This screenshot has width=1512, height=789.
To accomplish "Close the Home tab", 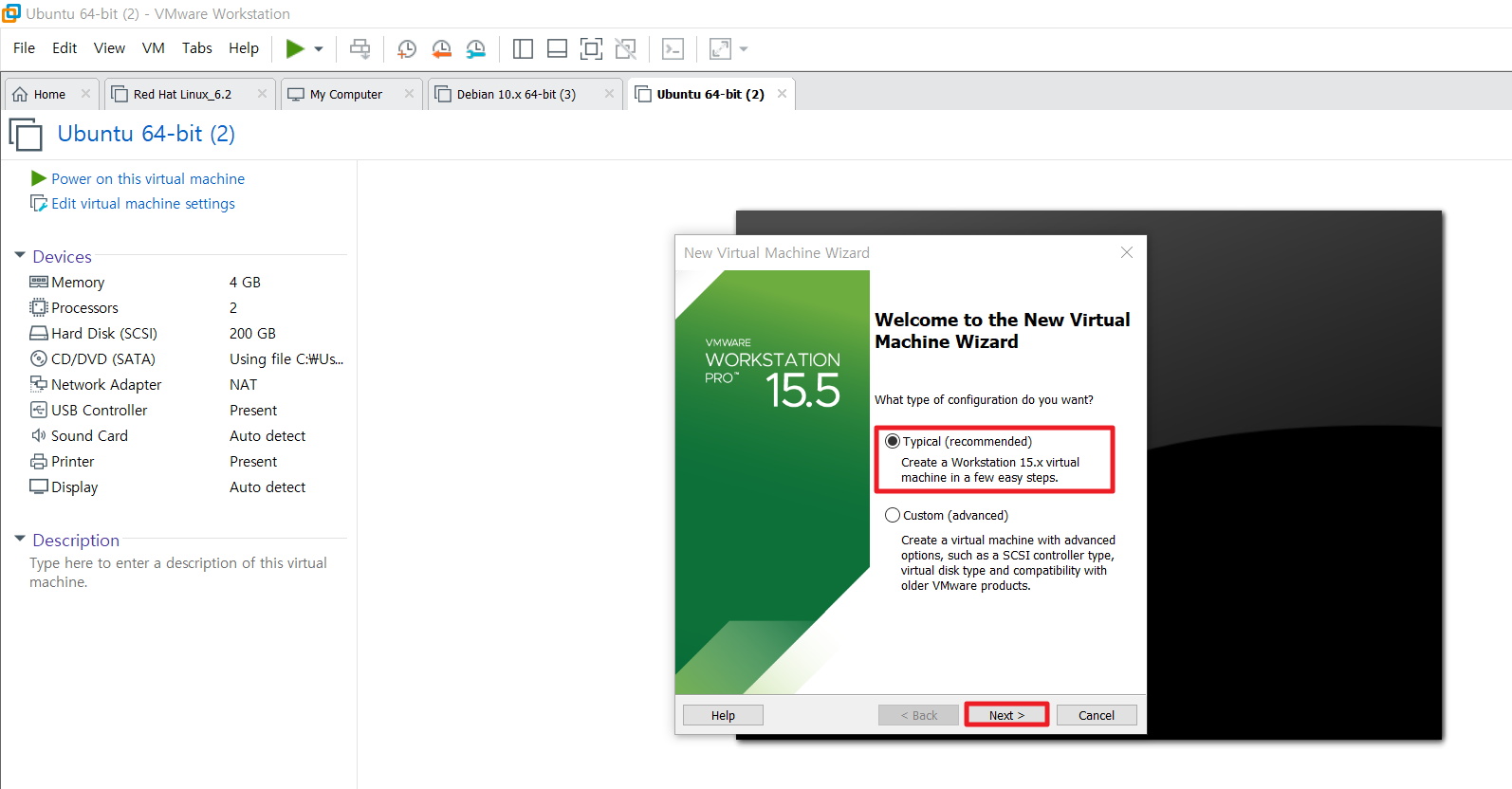I will (x=85, y=94).
